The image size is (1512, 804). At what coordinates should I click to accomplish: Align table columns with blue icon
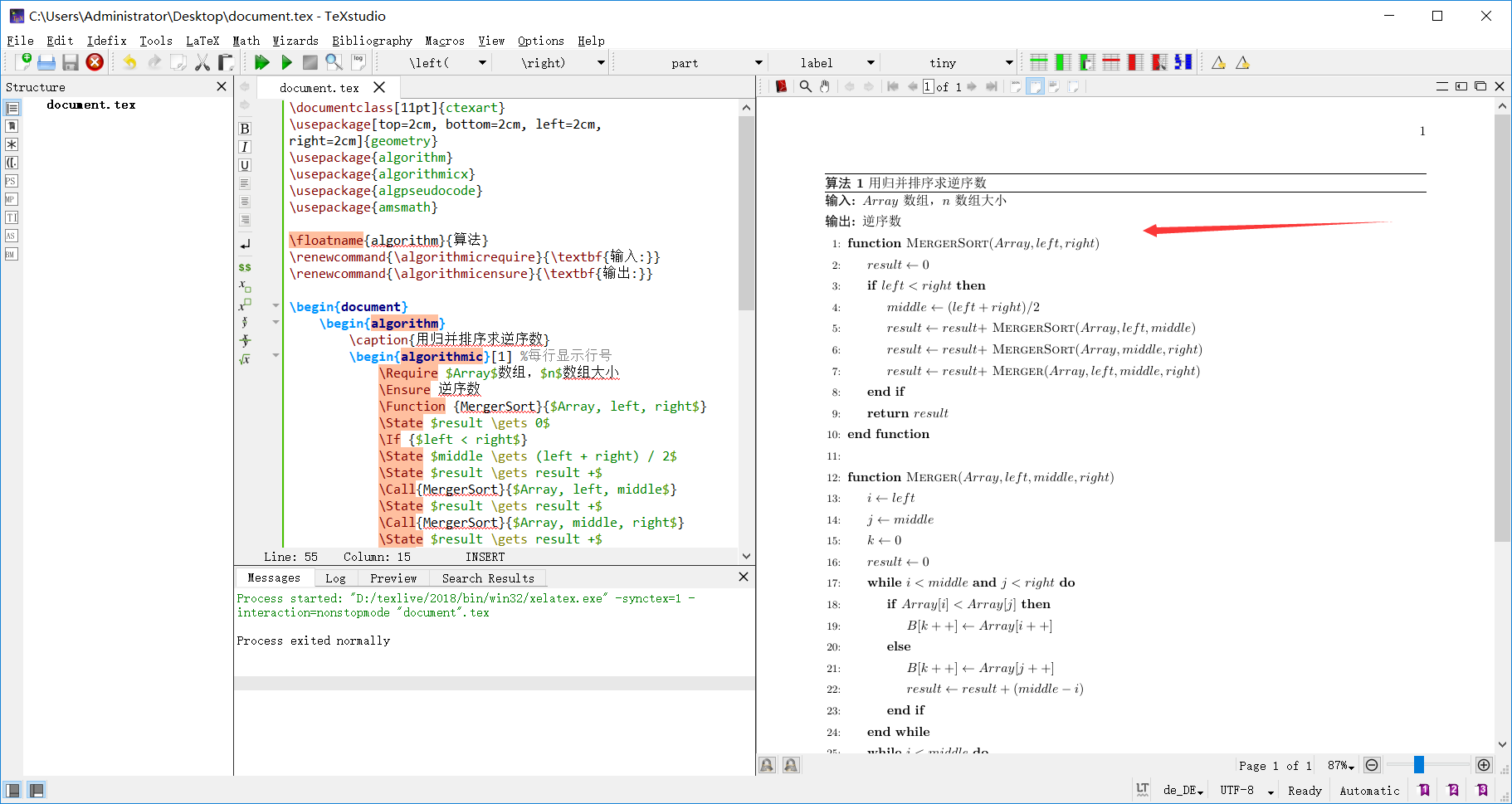point(1183,62)
